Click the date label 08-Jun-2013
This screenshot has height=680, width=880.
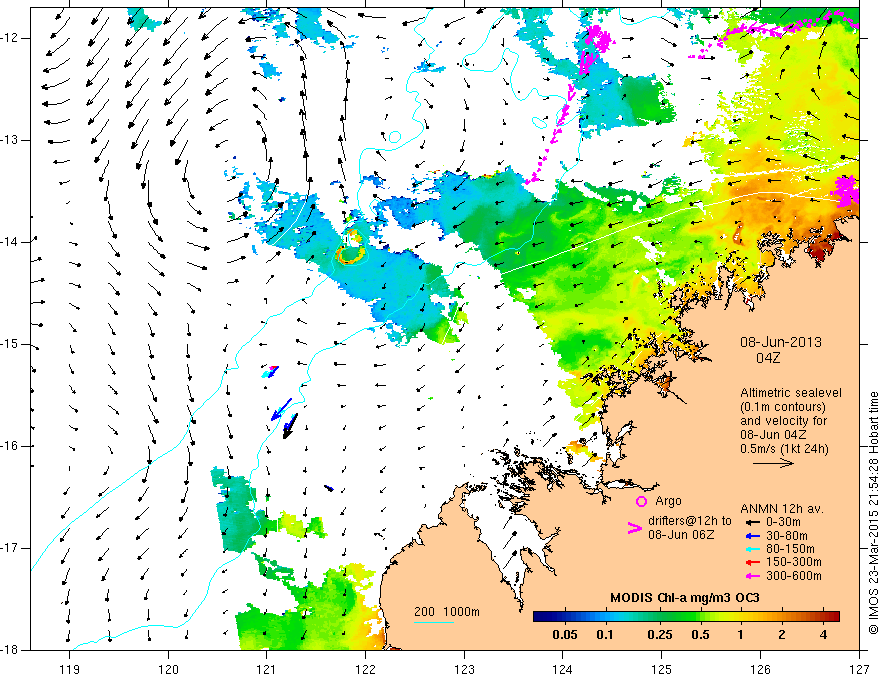click(781, 342)
